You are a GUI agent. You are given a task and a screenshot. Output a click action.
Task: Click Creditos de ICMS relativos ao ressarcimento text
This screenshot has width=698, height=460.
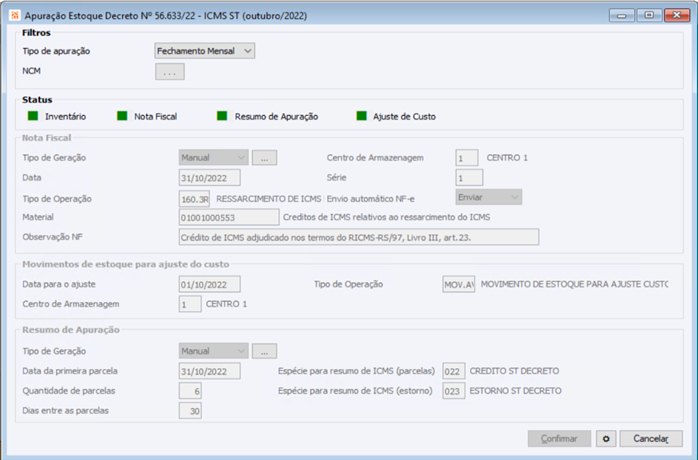pos(386,217)
